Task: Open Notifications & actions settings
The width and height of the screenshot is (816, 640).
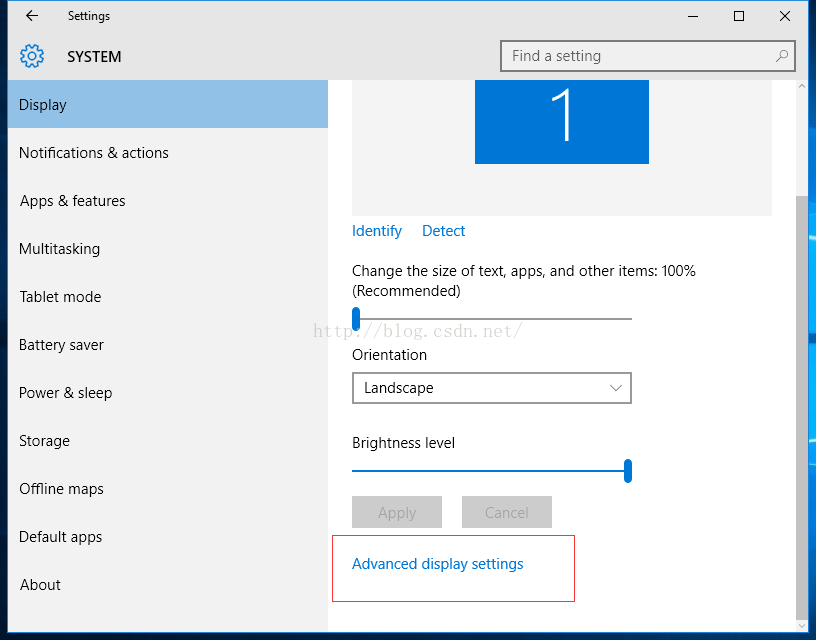Action: point(168,152)
